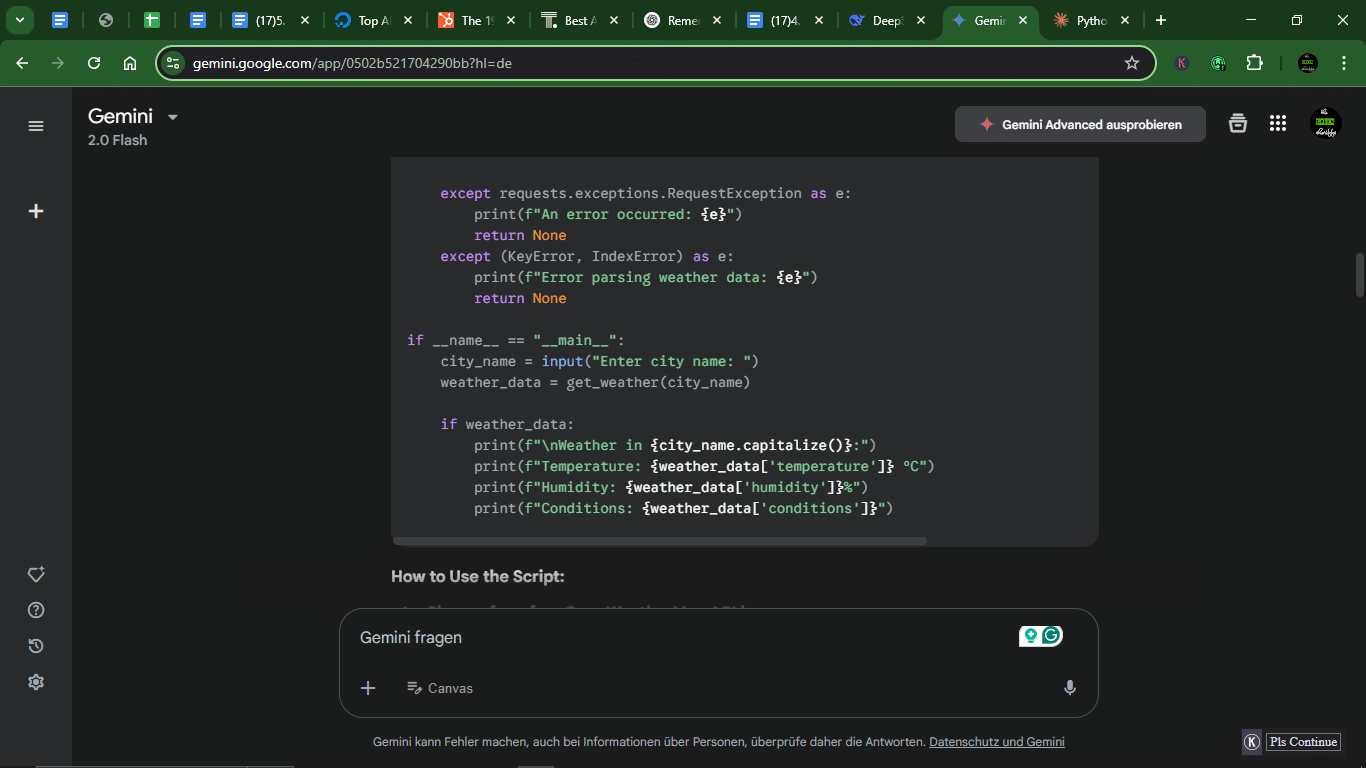Open the Activity history icon in sidebar
1366x768 pixels.
36,646
